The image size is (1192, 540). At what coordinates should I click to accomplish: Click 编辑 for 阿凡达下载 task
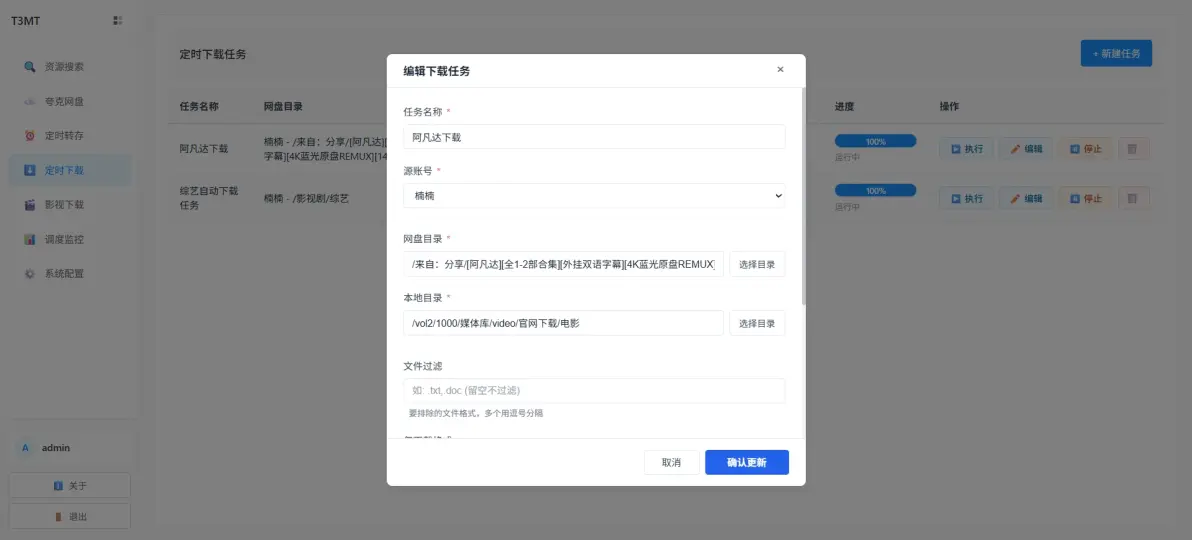[1026, 149]
